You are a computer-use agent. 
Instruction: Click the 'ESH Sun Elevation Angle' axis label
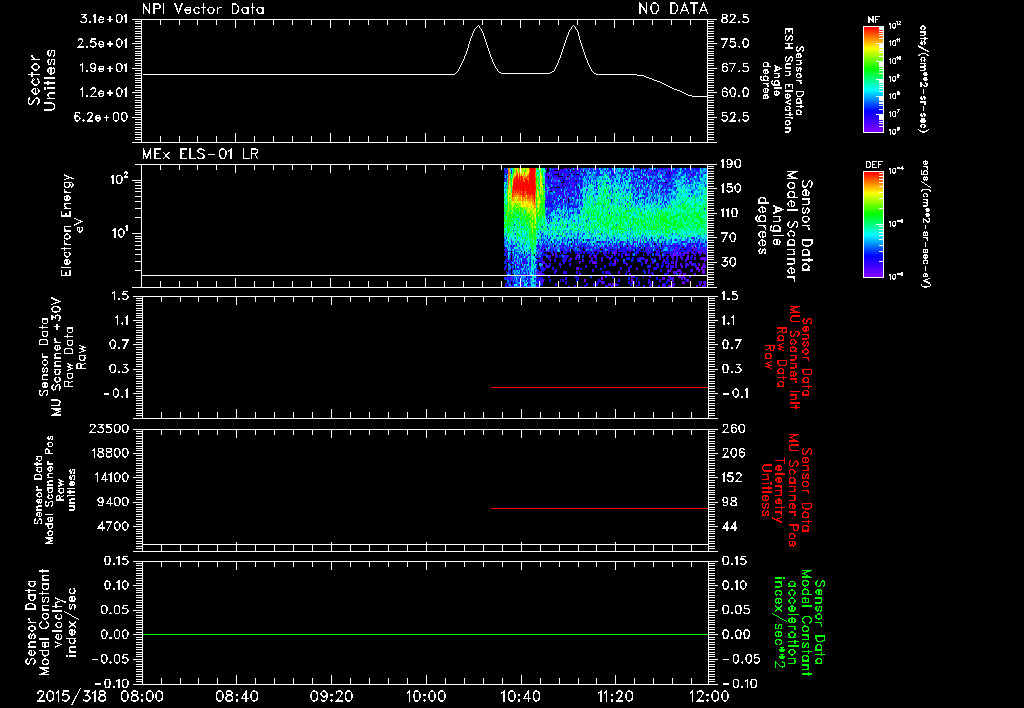click(783, 80)
